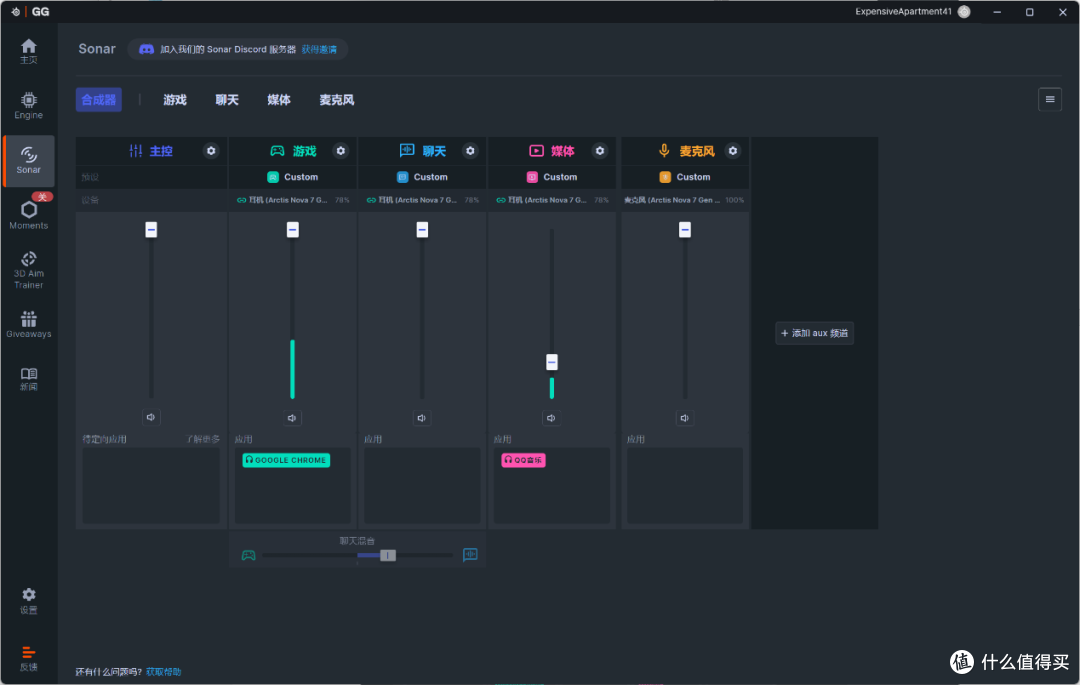The height and width of the screenshot is (685, 1080).
Task: Click the 主控 master volume slider handle
Action: 151,229
